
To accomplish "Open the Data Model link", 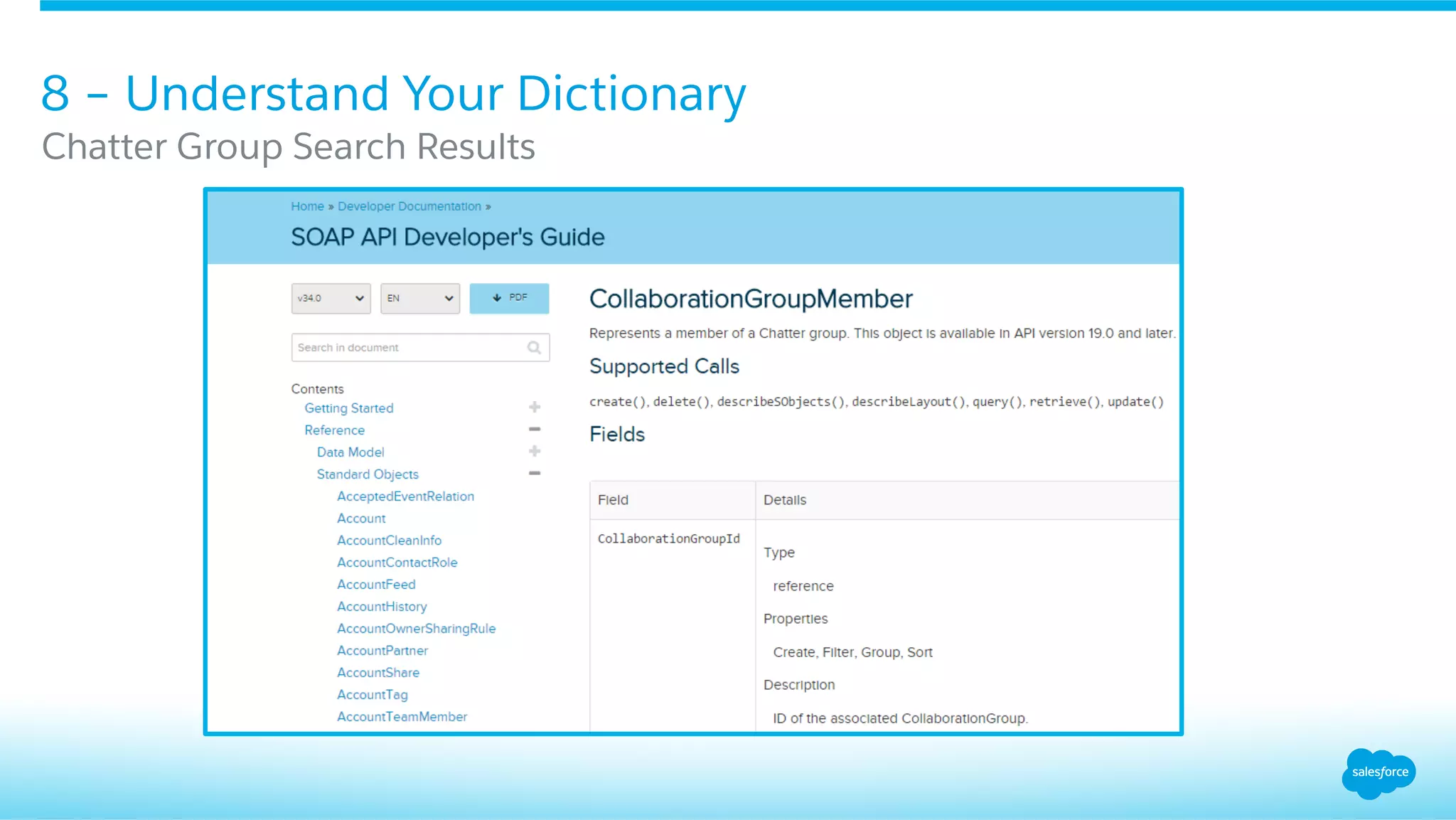I will tap(350, 452).
